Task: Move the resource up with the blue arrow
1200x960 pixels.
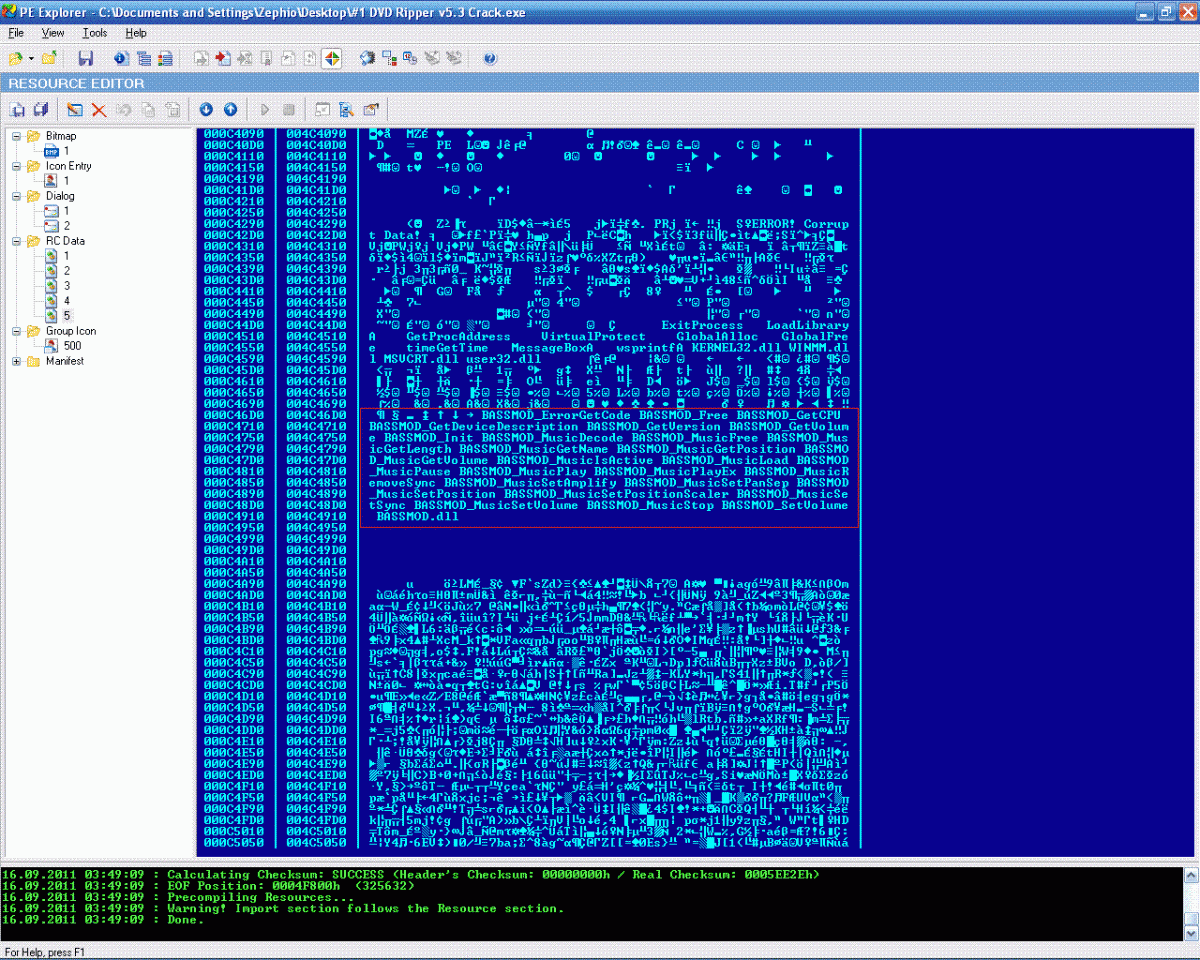Action: click(x=230, y=109)
